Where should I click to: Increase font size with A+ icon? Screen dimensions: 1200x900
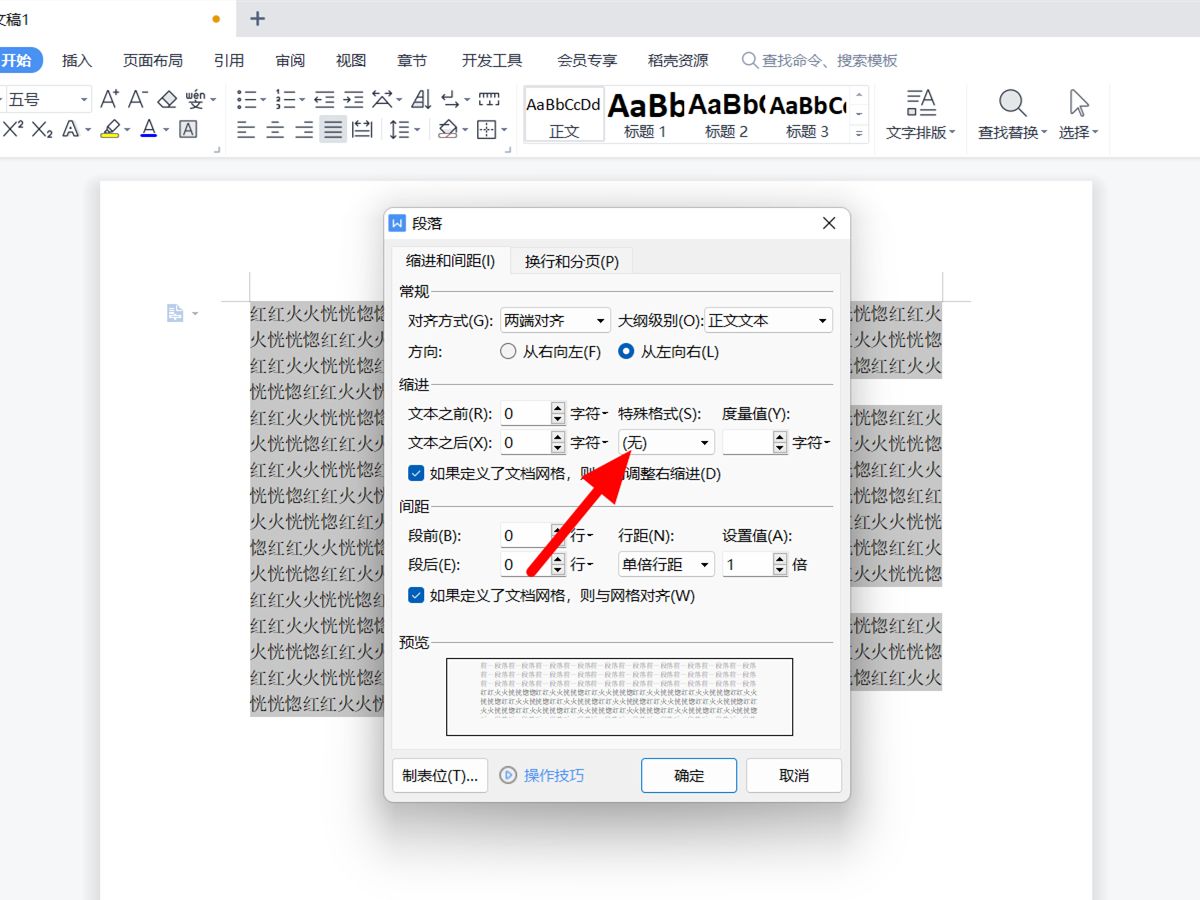pyautogui.click(x=110, y=99)
